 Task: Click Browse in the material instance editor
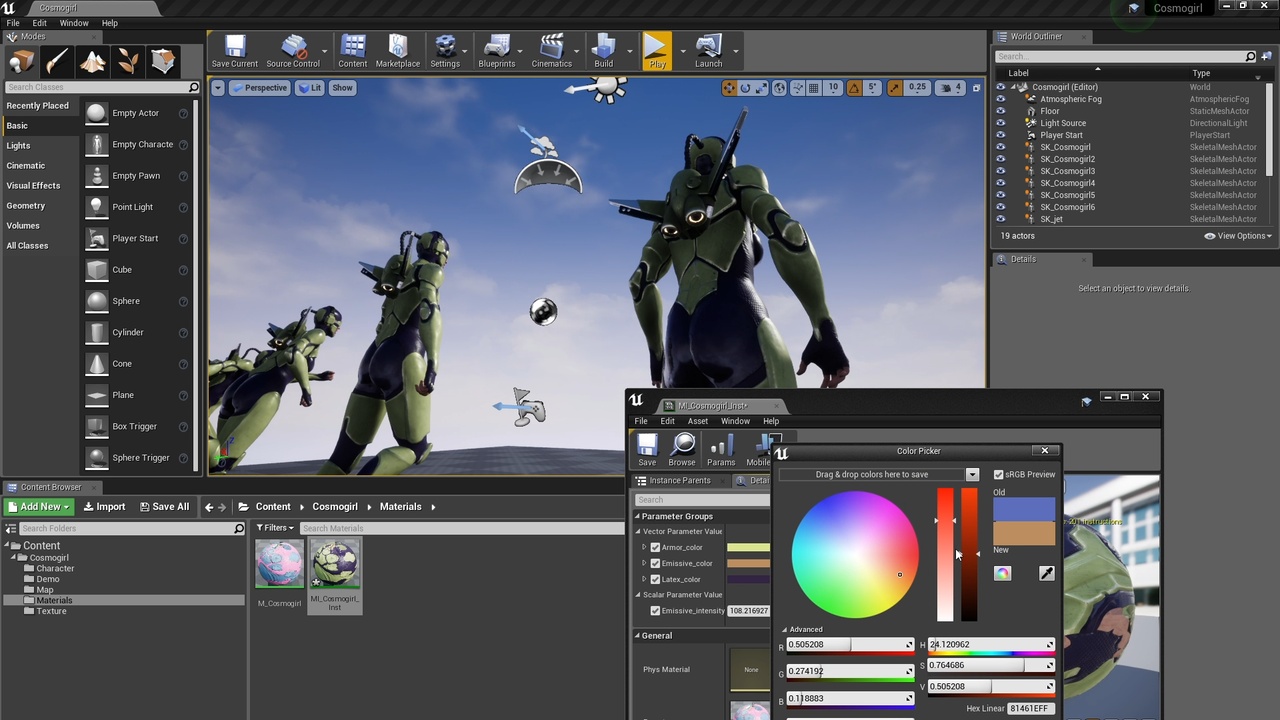point(682,450)
